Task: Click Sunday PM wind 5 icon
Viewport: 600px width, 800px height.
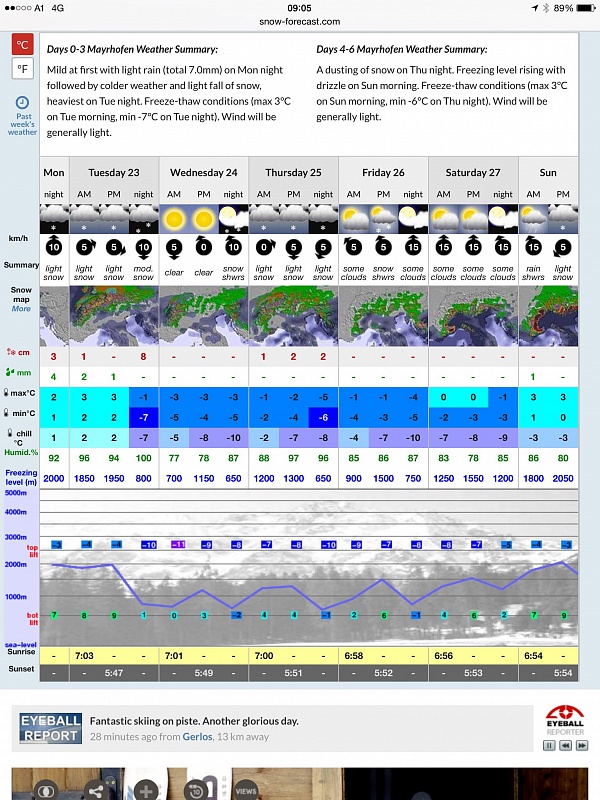Action: (563, 247)
